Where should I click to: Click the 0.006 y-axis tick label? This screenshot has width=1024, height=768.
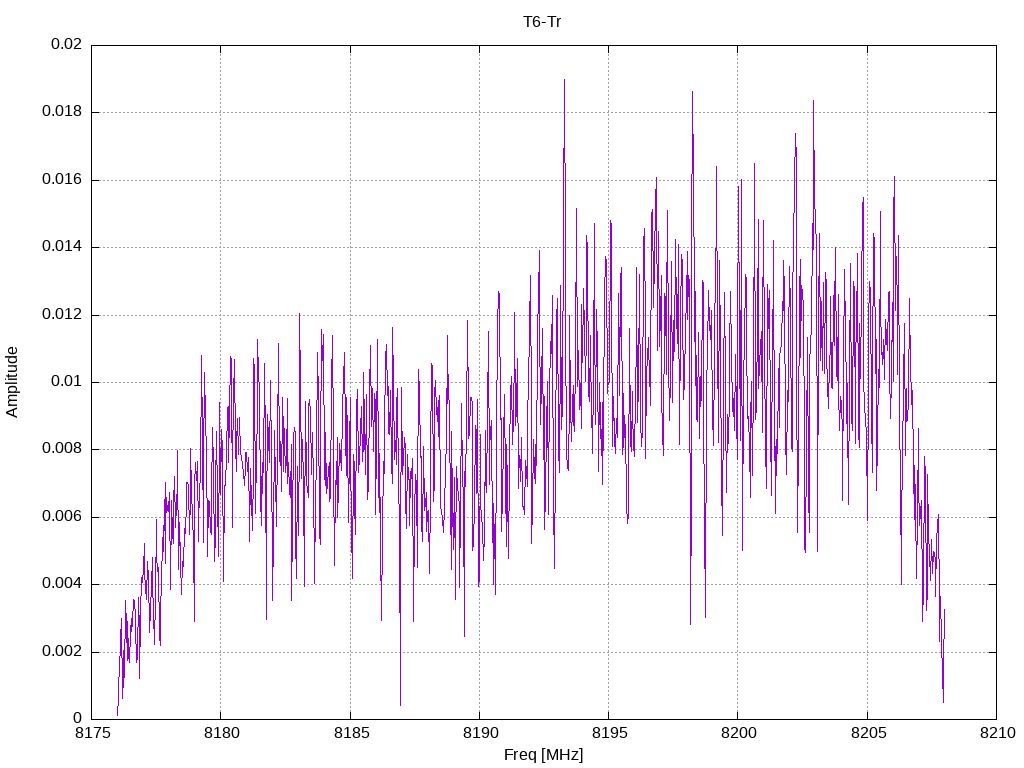coord(62,517)
